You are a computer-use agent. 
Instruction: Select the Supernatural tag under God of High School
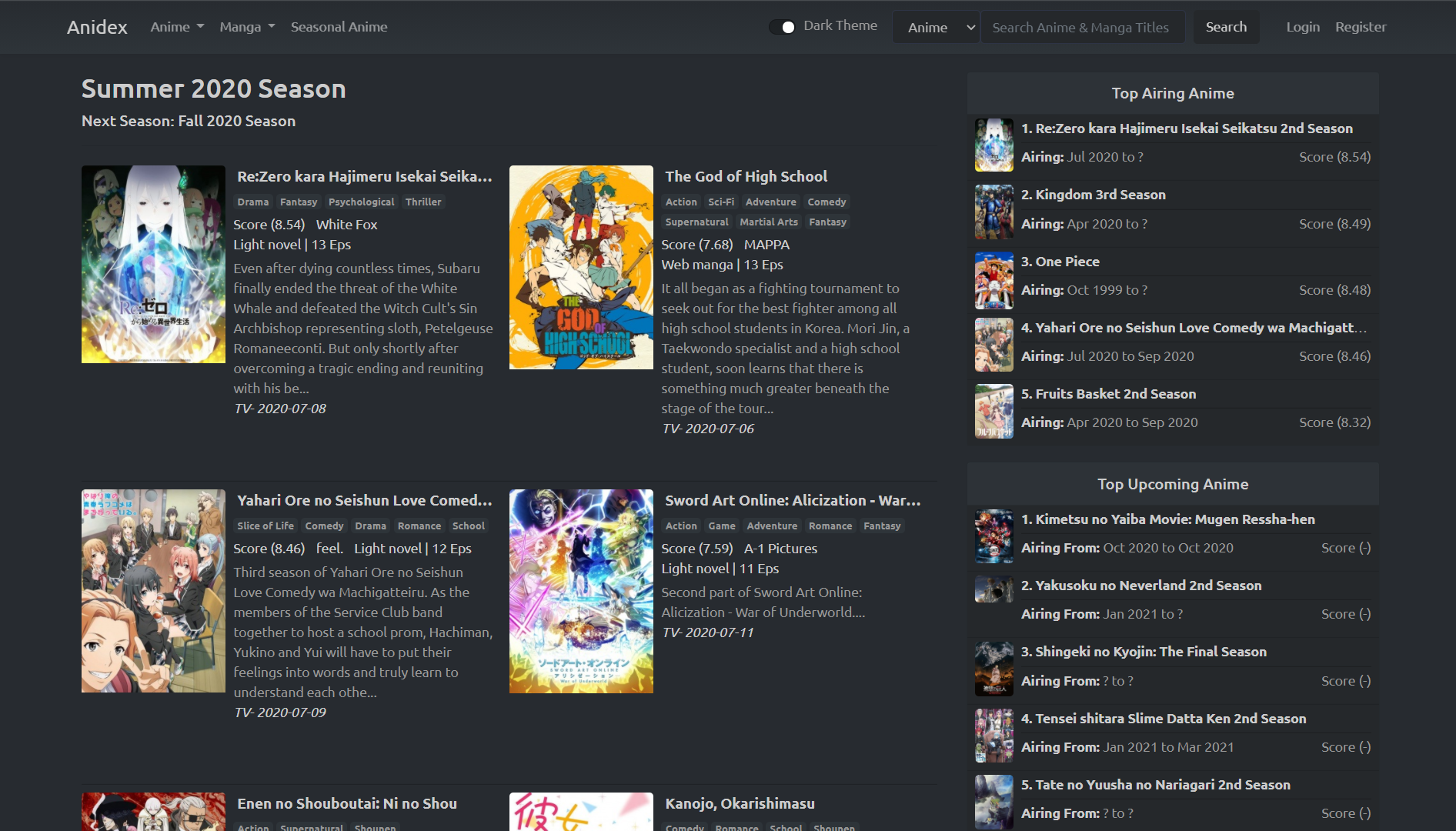click(696, 222)
